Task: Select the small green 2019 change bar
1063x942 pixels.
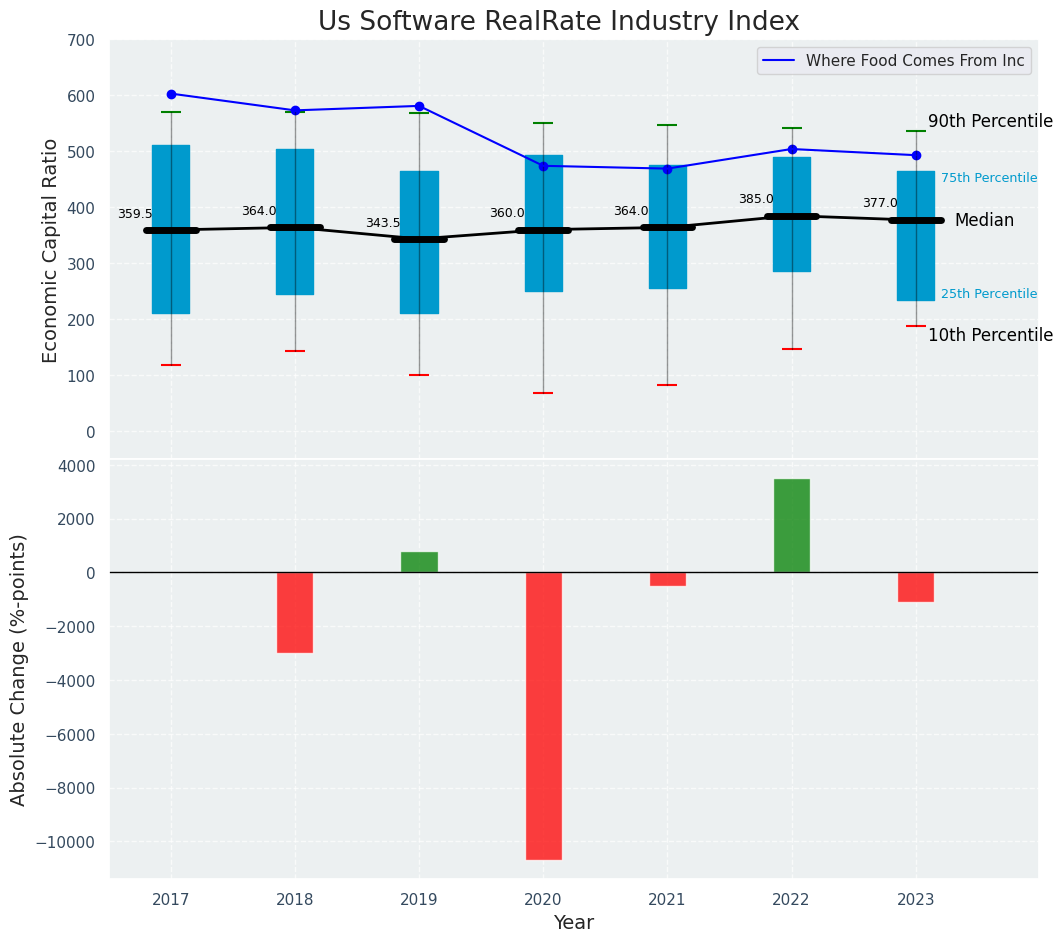Action: [x=419, y=562]
